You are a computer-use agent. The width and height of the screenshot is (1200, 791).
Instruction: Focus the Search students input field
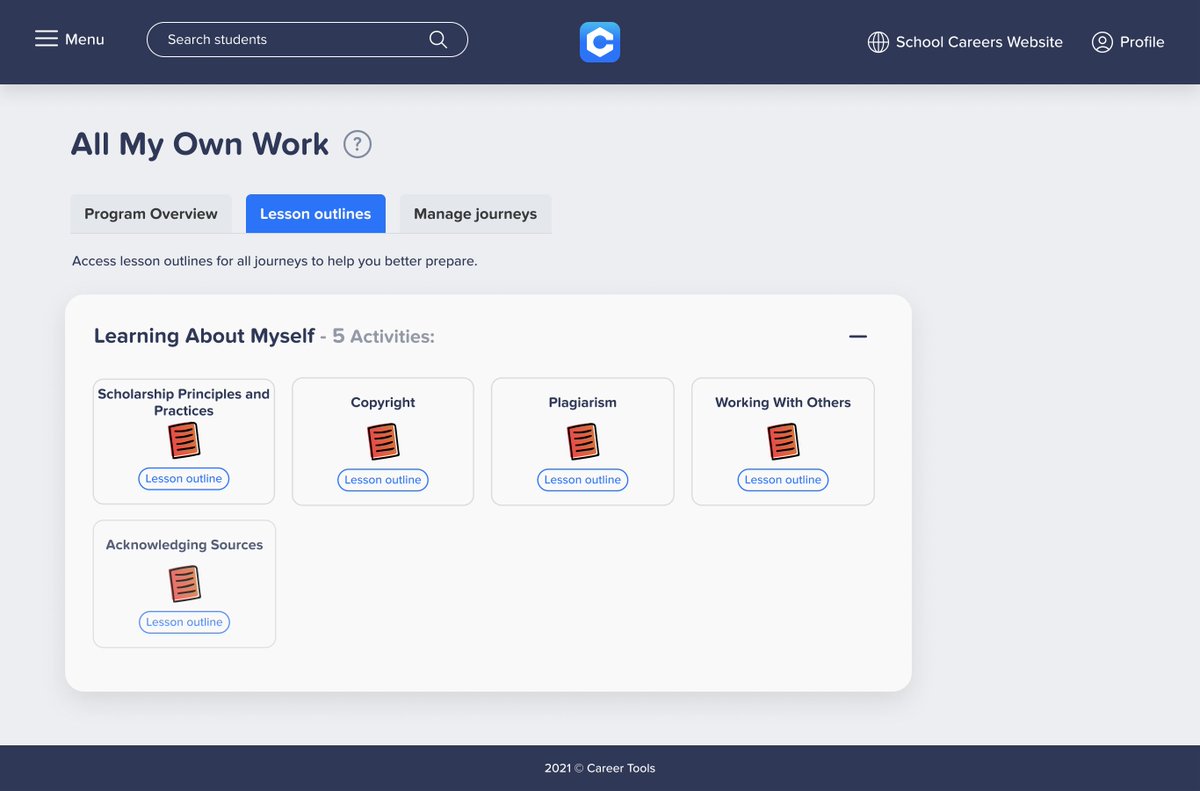pyautogui.click(x=307, y=40)
